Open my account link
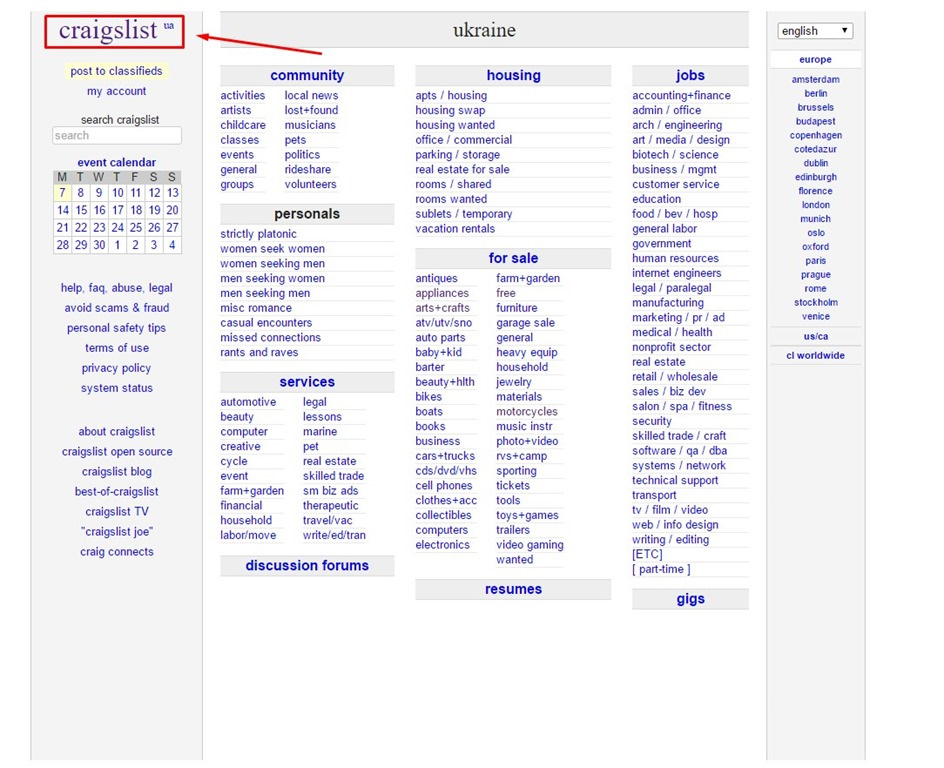This screenshot has width=944, height=768. (116, 91)
